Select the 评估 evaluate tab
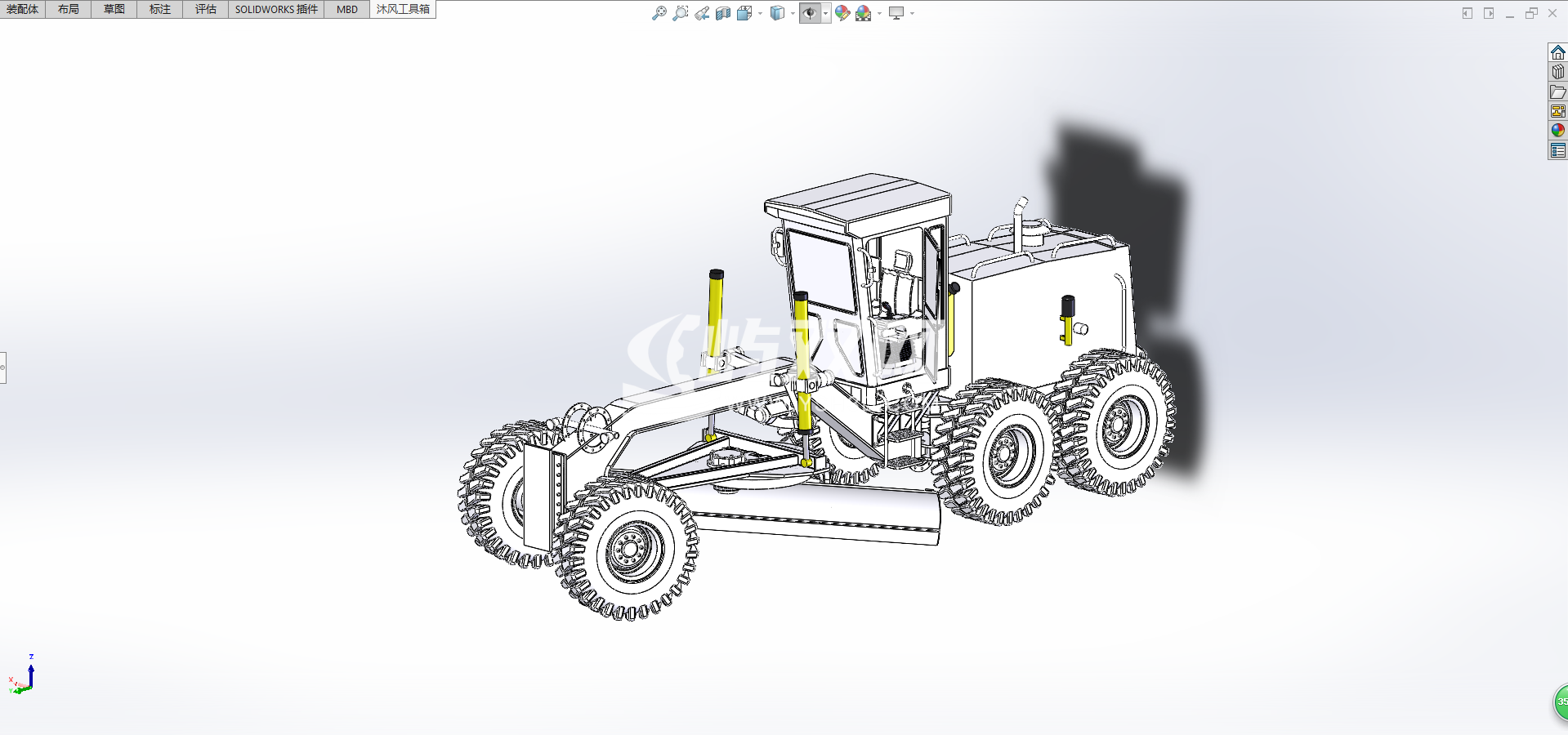This screenshot has height=735, width=1568. tap(206, 9)
